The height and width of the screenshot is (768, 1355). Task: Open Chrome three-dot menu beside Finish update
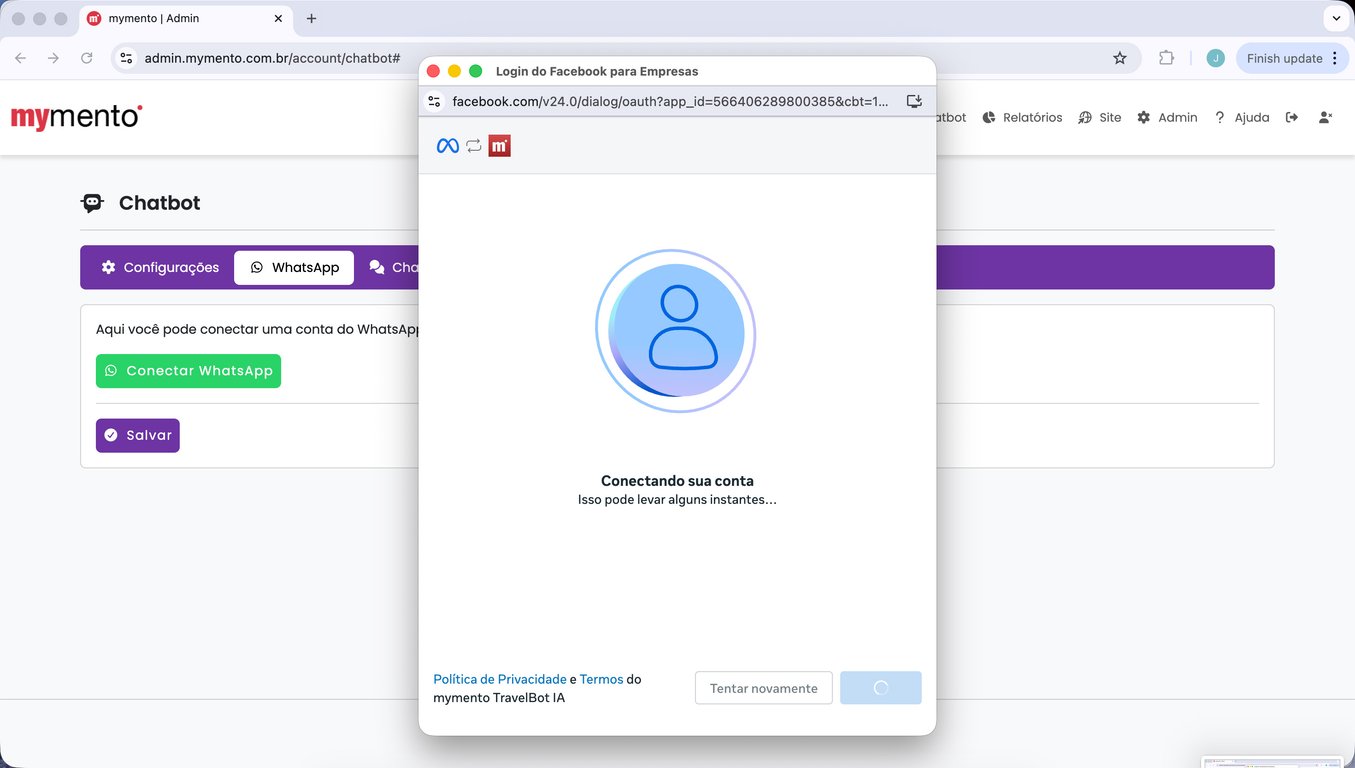(1334, 58)
